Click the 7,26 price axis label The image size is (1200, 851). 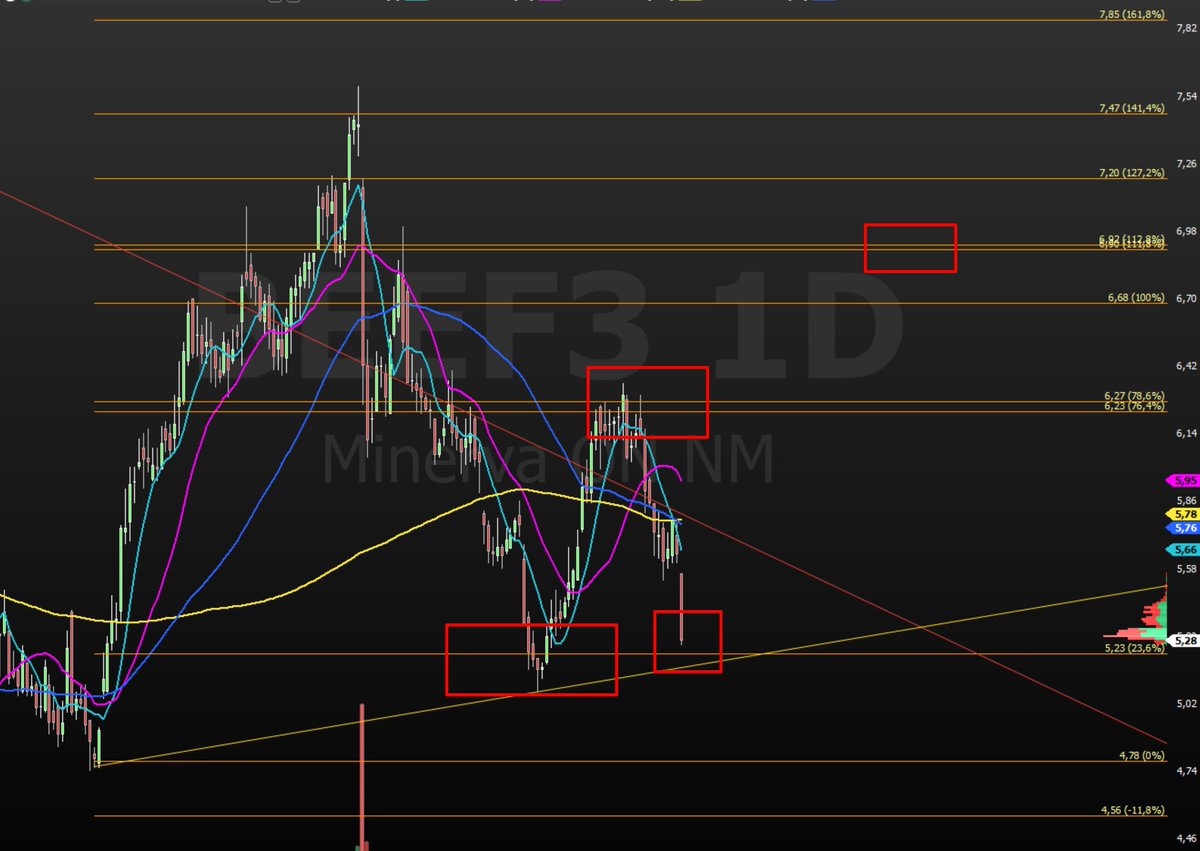coord(1187,163)
